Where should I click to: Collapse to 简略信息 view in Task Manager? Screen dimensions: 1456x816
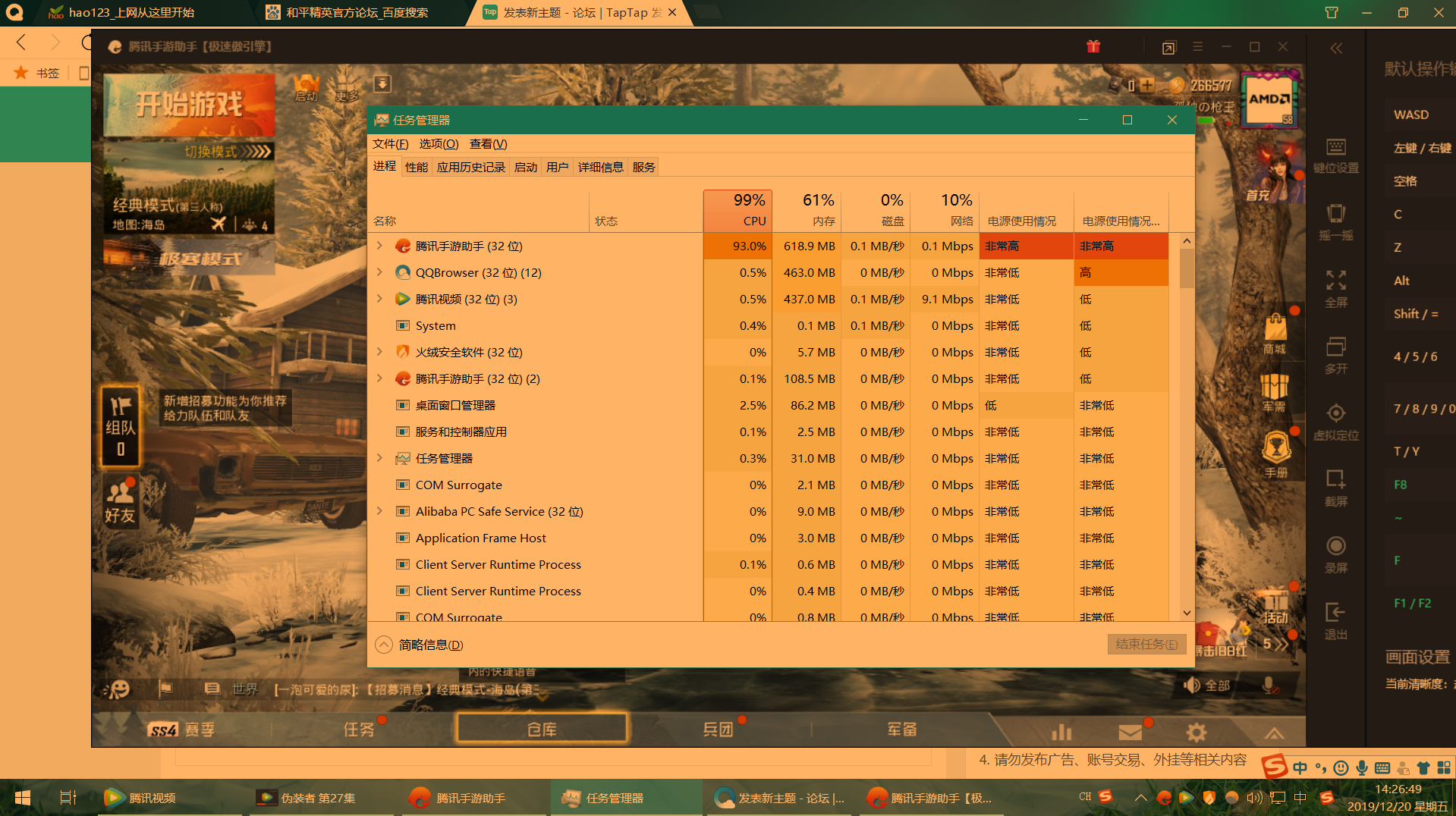click(420, 645)
